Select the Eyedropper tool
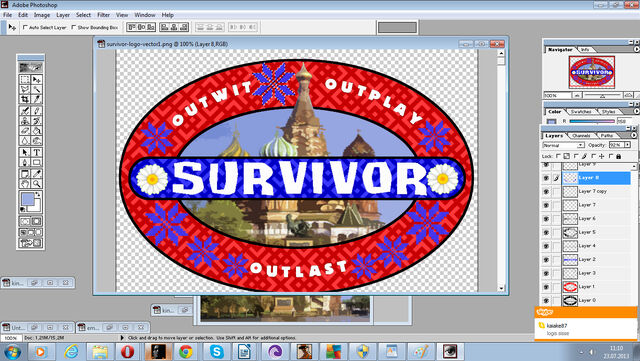 click(x=36, y=174)
